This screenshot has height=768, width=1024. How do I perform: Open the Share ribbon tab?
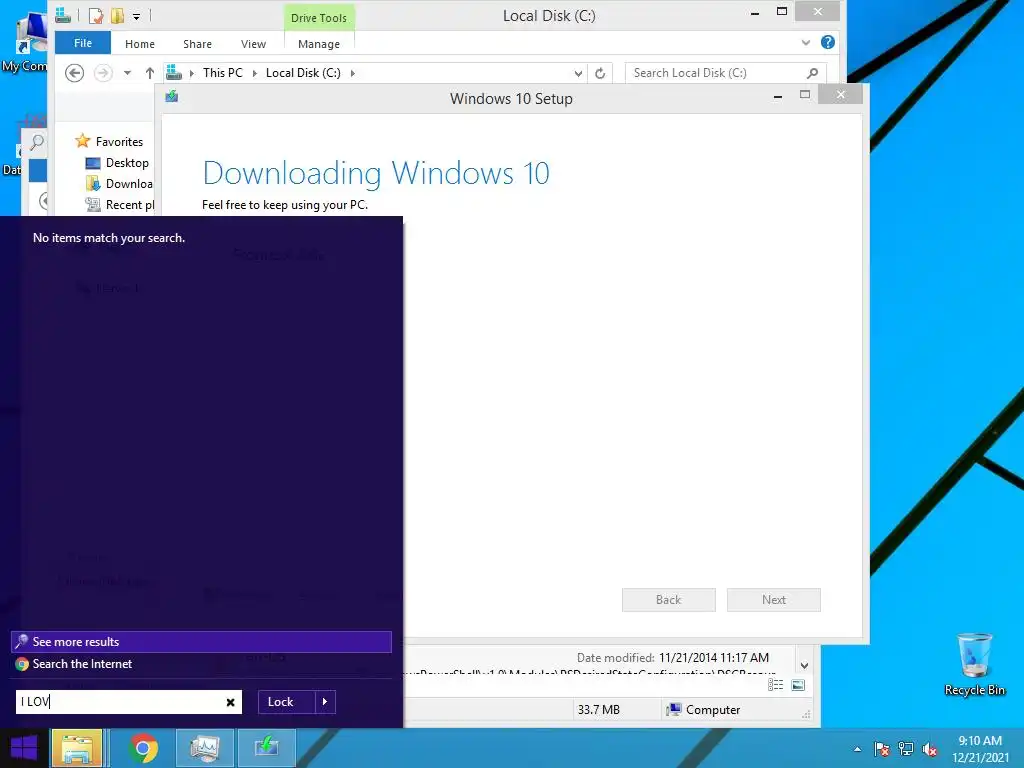(x=197, y=44)
